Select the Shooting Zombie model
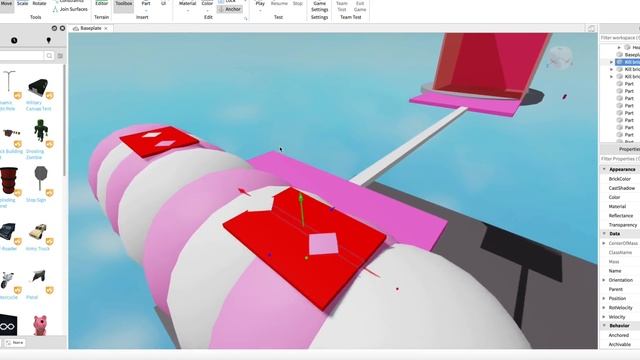640x360 pixels. pos(40,131)
